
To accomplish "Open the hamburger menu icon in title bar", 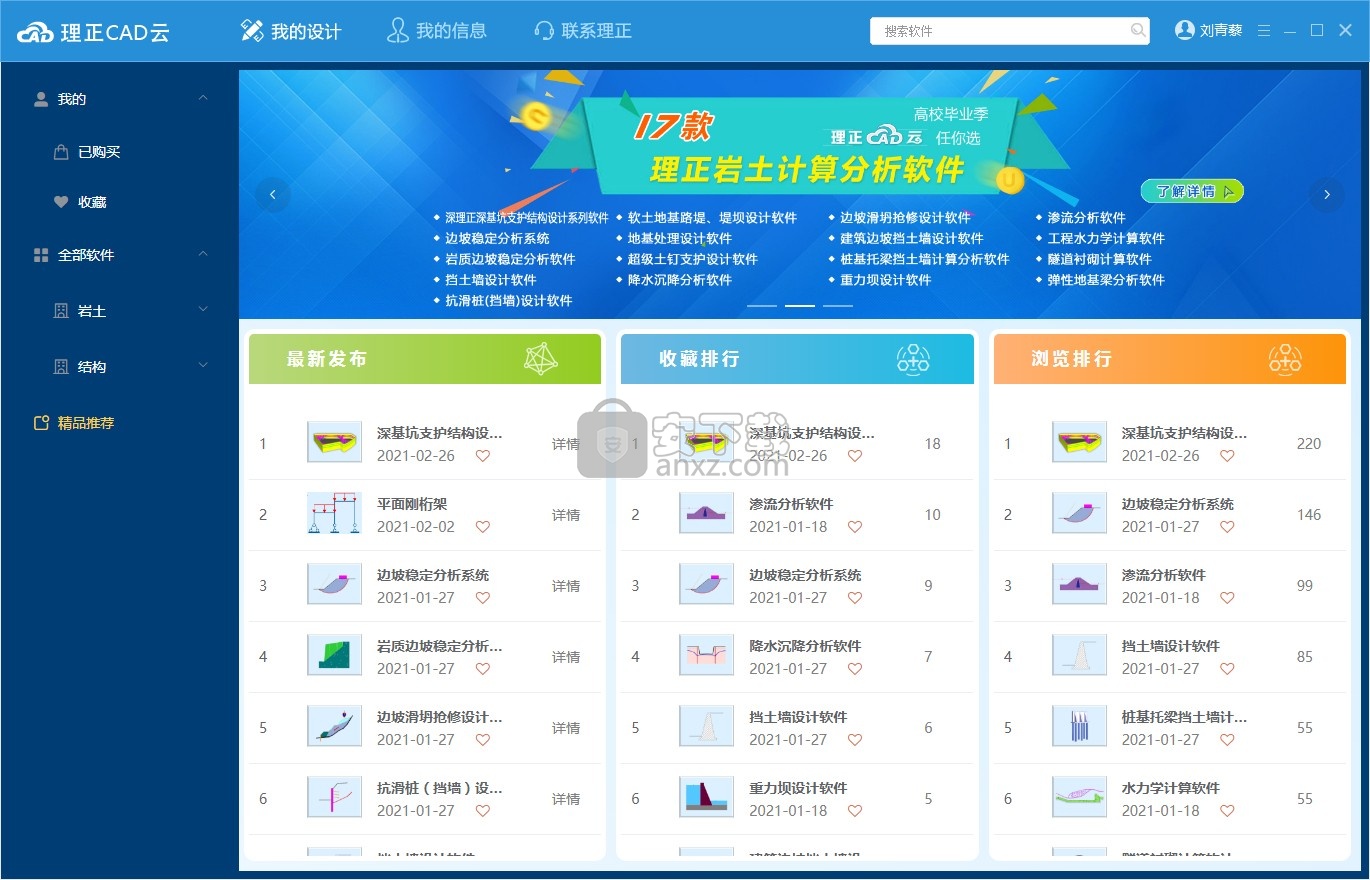I will click(1264, 31).
